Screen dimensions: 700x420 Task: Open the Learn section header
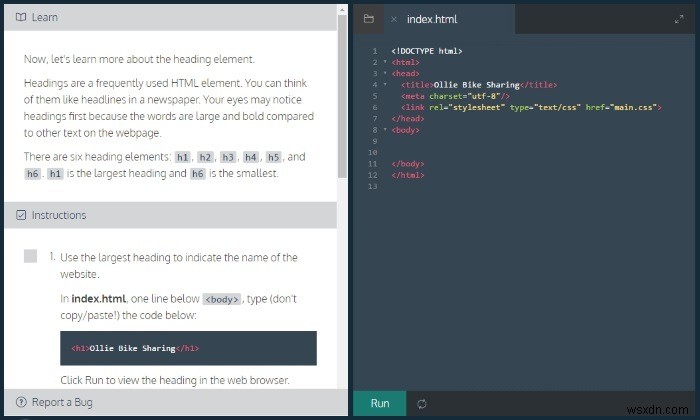click(171, 17)
